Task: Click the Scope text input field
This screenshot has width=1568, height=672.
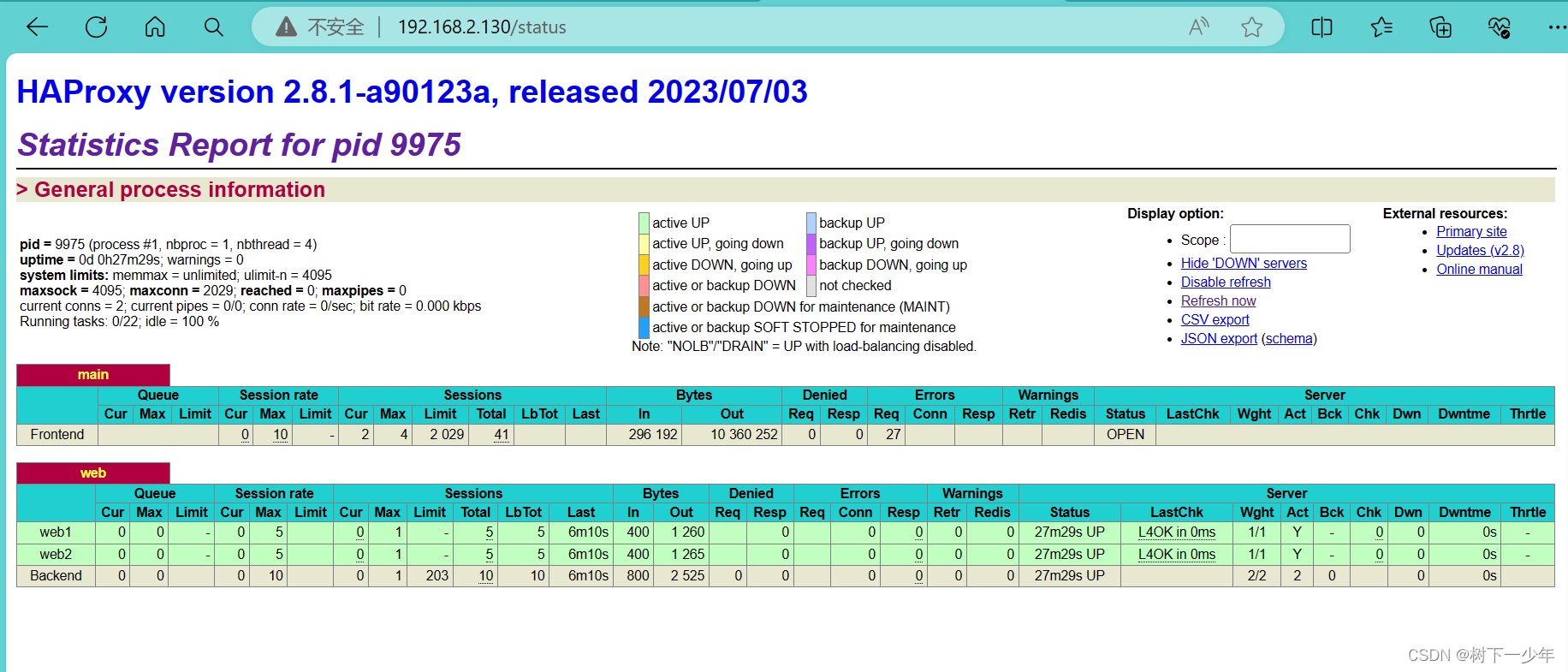Action: [1290, 239]
